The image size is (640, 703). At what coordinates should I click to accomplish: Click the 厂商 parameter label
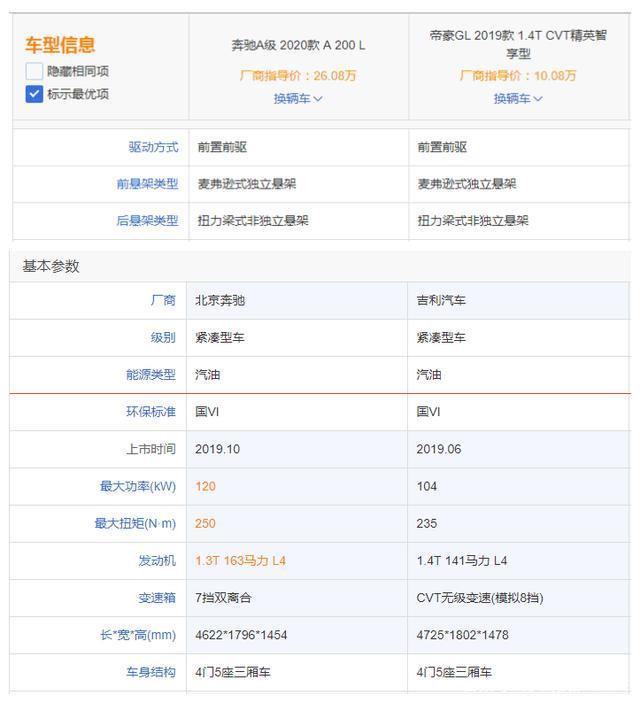(163, 300)
